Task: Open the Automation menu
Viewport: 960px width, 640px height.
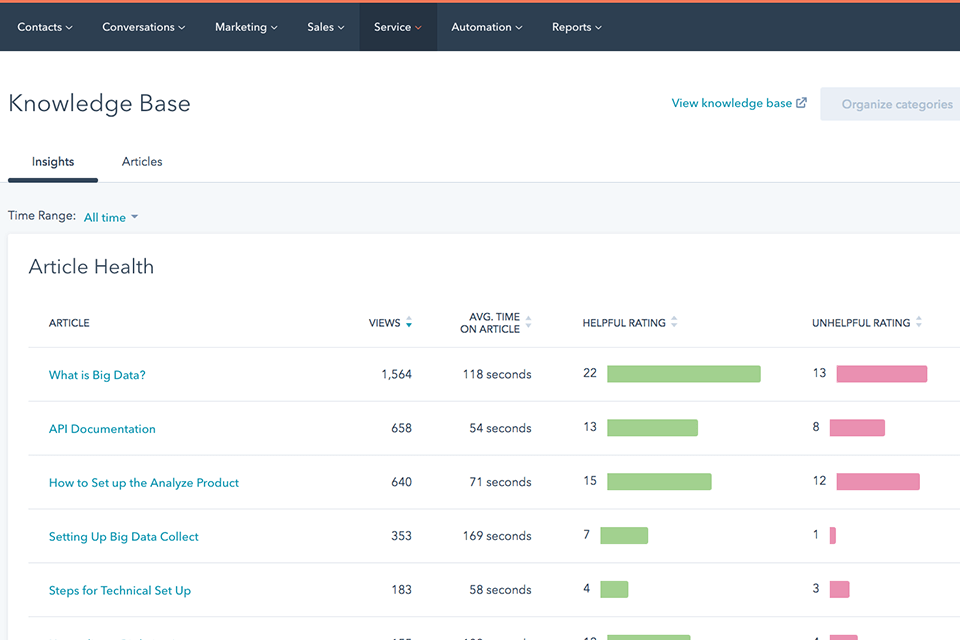Action: 486,27
